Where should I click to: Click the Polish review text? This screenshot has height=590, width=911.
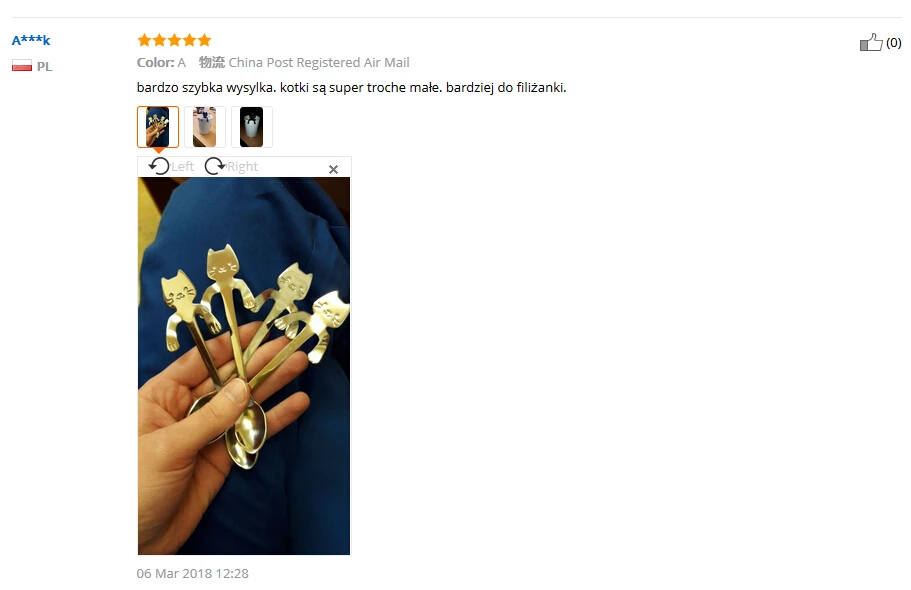352,87
